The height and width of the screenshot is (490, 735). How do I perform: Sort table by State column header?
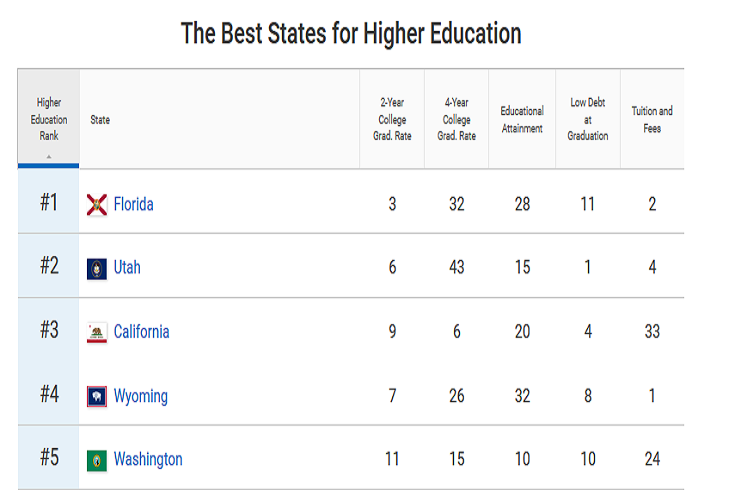[x=100, y=120]
